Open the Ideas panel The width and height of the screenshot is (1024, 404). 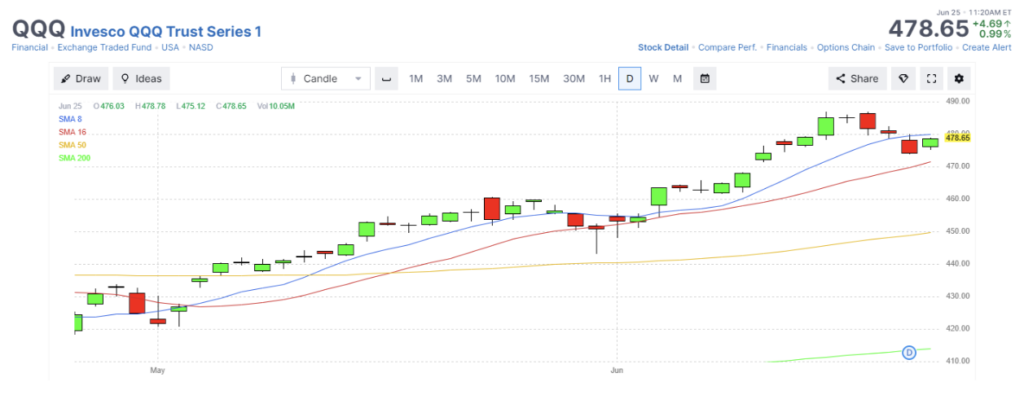[141, 78]
